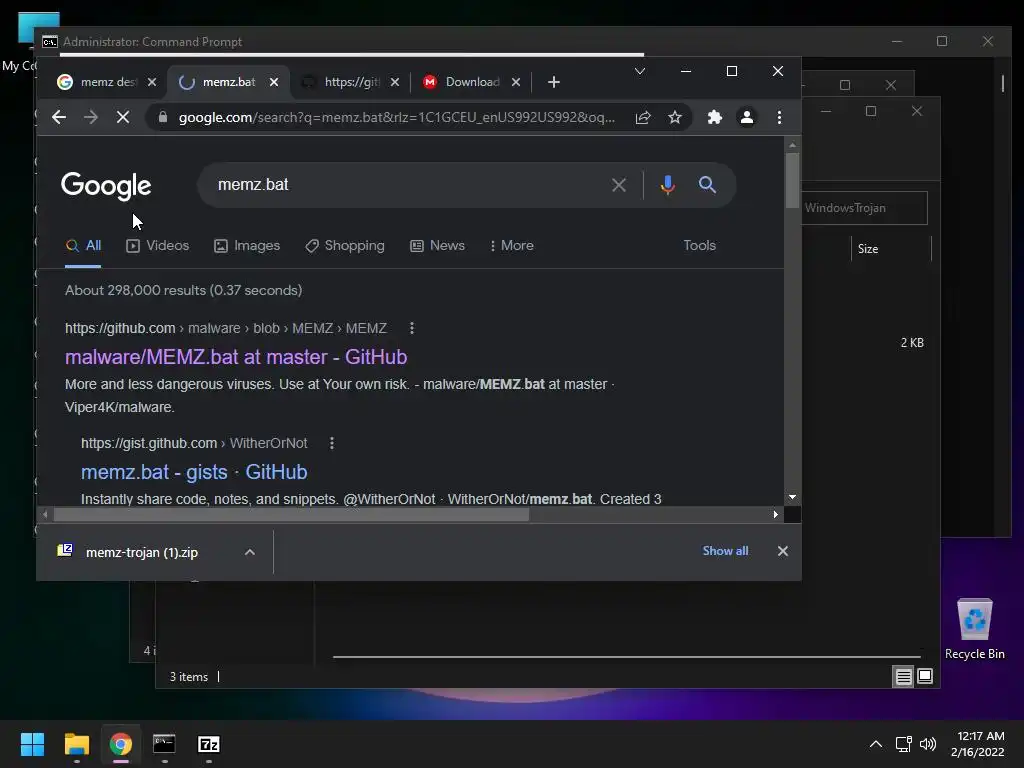Go back with the browser back arrow
The image size is (1024, 768).
tap(59, 118)
